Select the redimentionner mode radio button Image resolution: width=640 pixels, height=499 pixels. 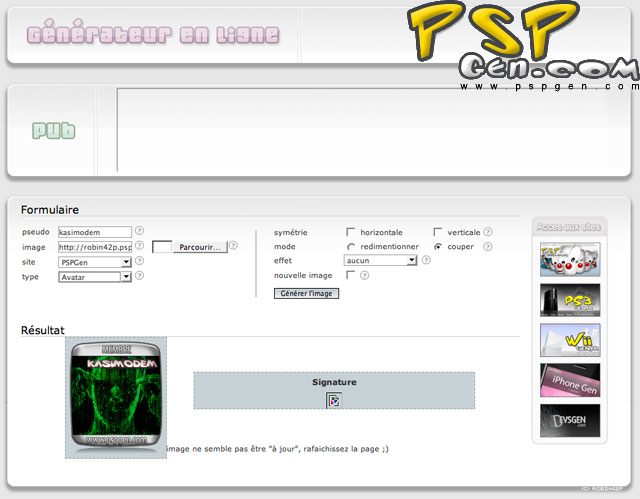pos(351,246)
